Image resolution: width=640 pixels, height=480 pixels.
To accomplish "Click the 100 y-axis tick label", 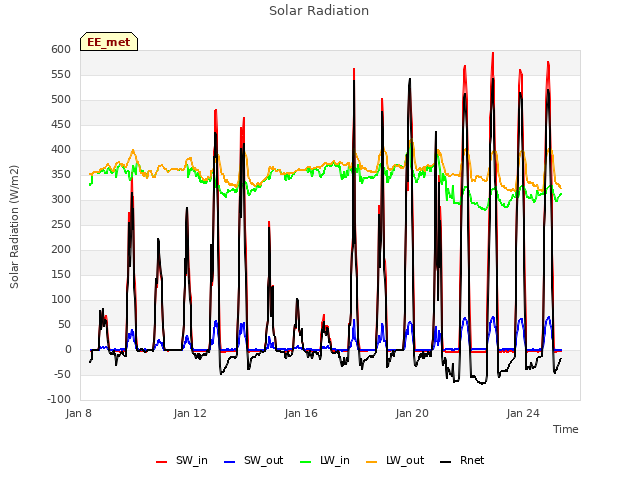I will coord(61,300).
